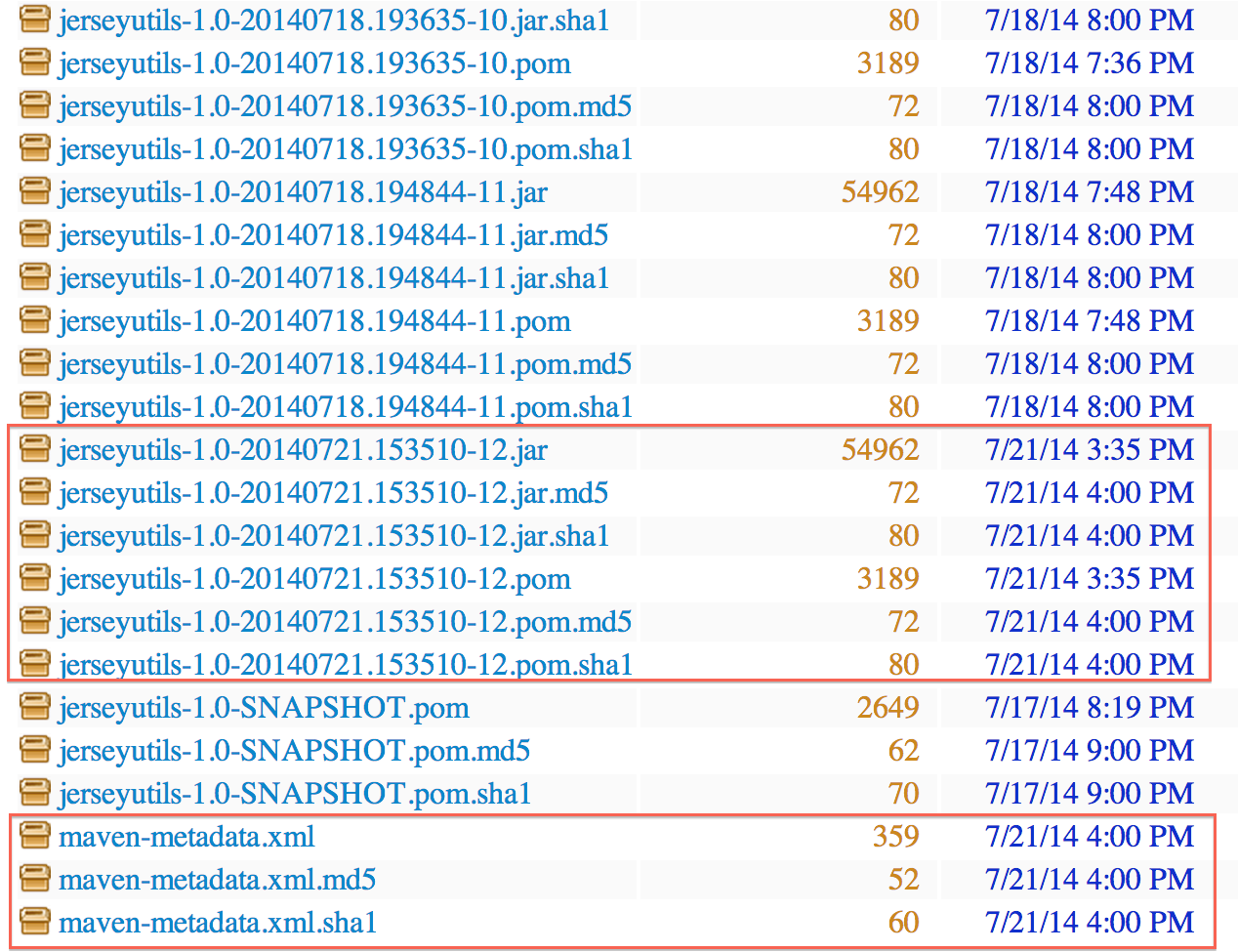Open jerseyutils-1.0-20140718.194844-11.pom link
The width and height of the screenshot is (1238, 952).
tap(314, 322)
